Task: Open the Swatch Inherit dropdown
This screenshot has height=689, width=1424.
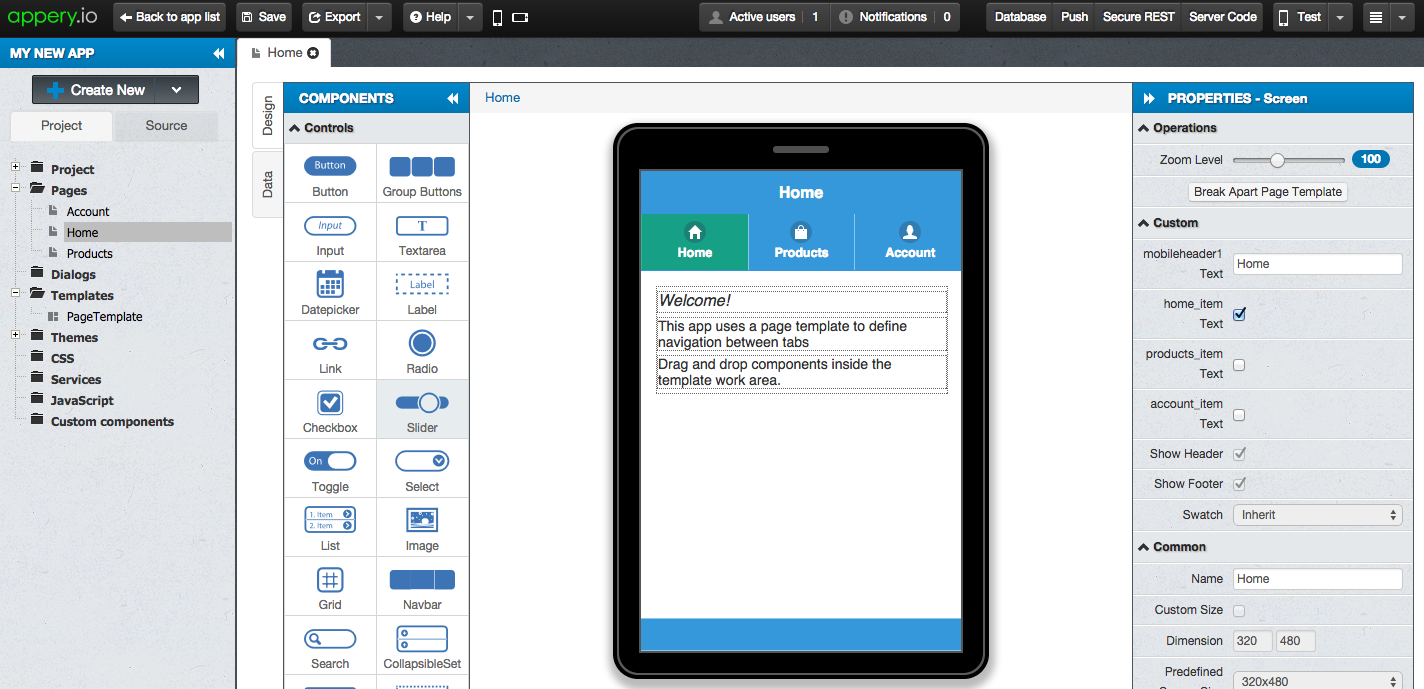Action: click(x=1317, y=515)
